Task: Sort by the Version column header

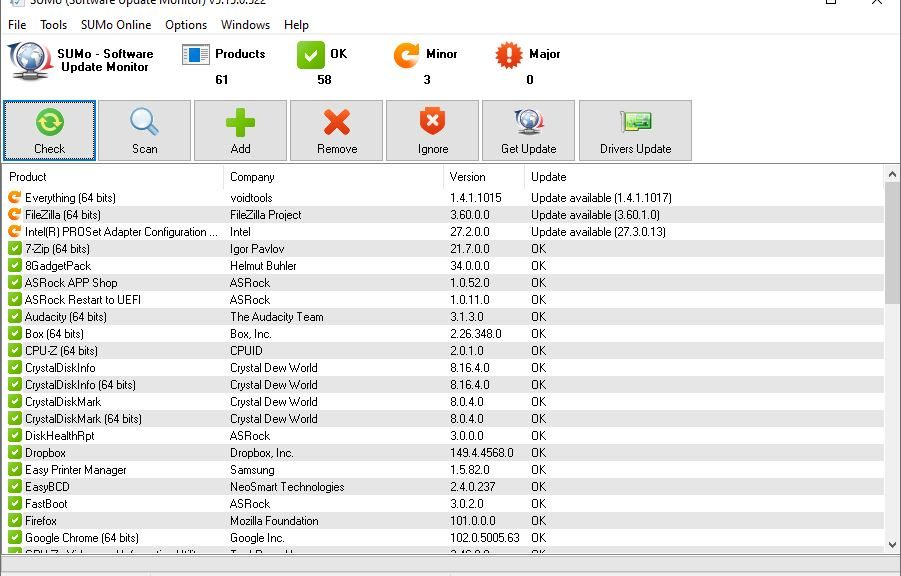Action: [x=484, y=177]
